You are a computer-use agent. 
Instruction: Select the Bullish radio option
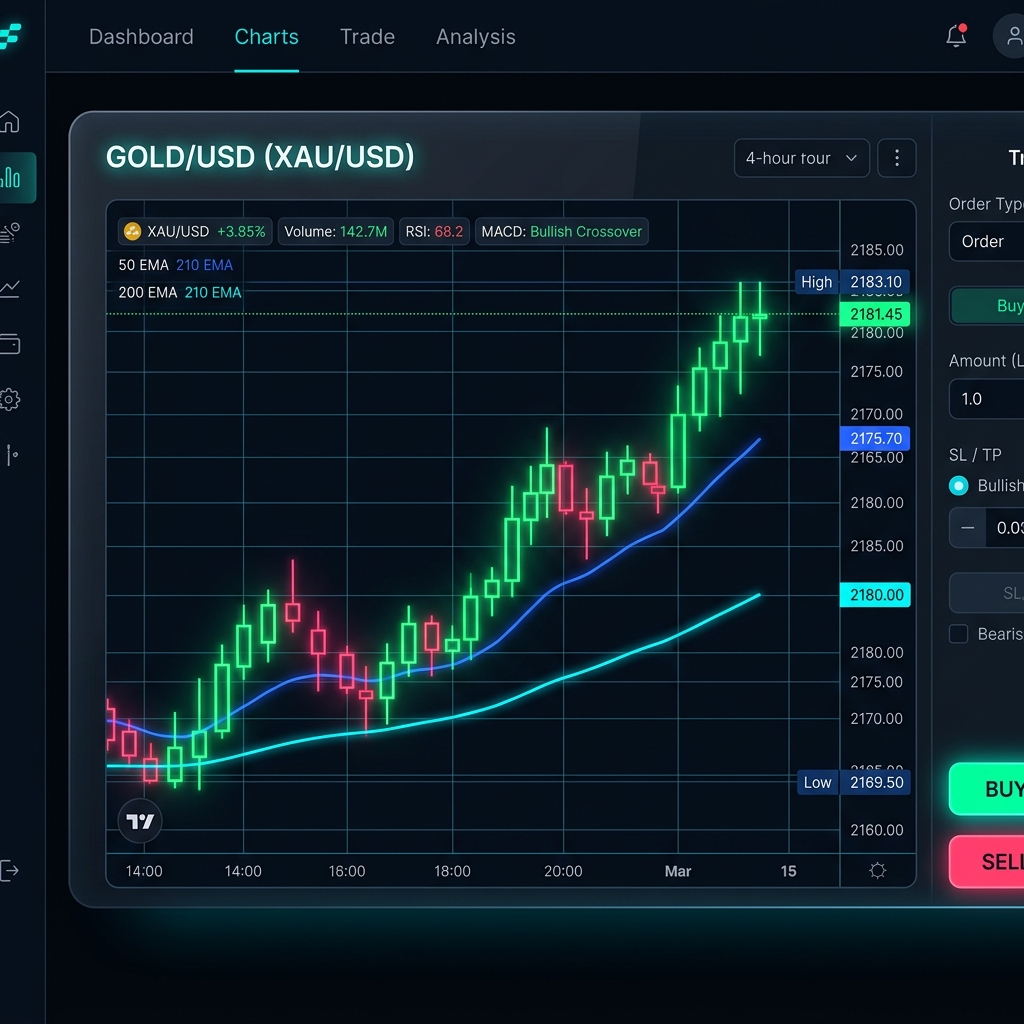(x=958, y=486)
